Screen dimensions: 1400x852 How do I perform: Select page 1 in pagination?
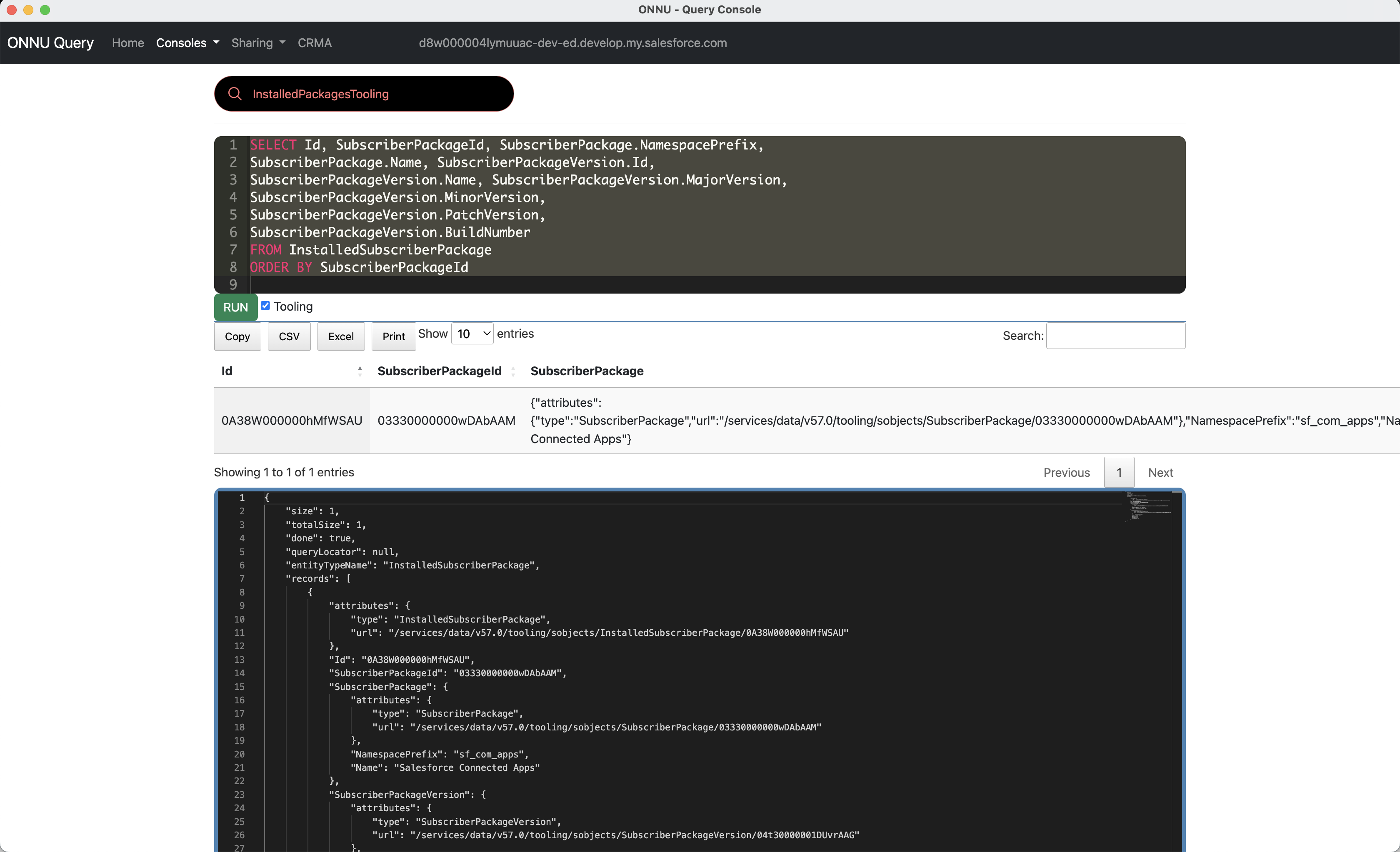click(1119, 473)
